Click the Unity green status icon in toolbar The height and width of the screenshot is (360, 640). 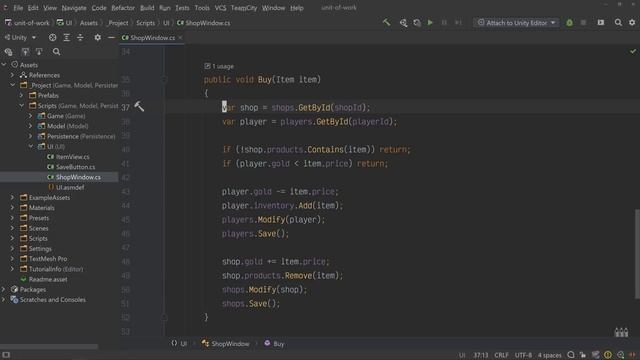[569, 23]
